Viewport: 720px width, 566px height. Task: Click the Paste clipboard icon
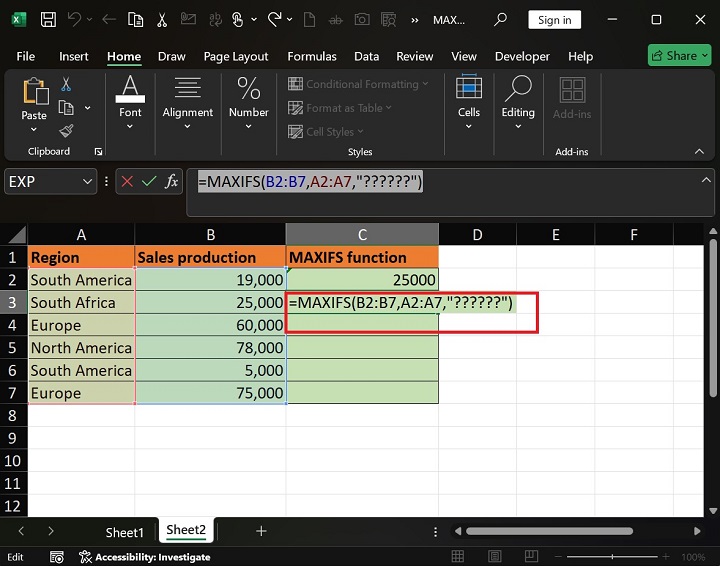tap(34, 92)
